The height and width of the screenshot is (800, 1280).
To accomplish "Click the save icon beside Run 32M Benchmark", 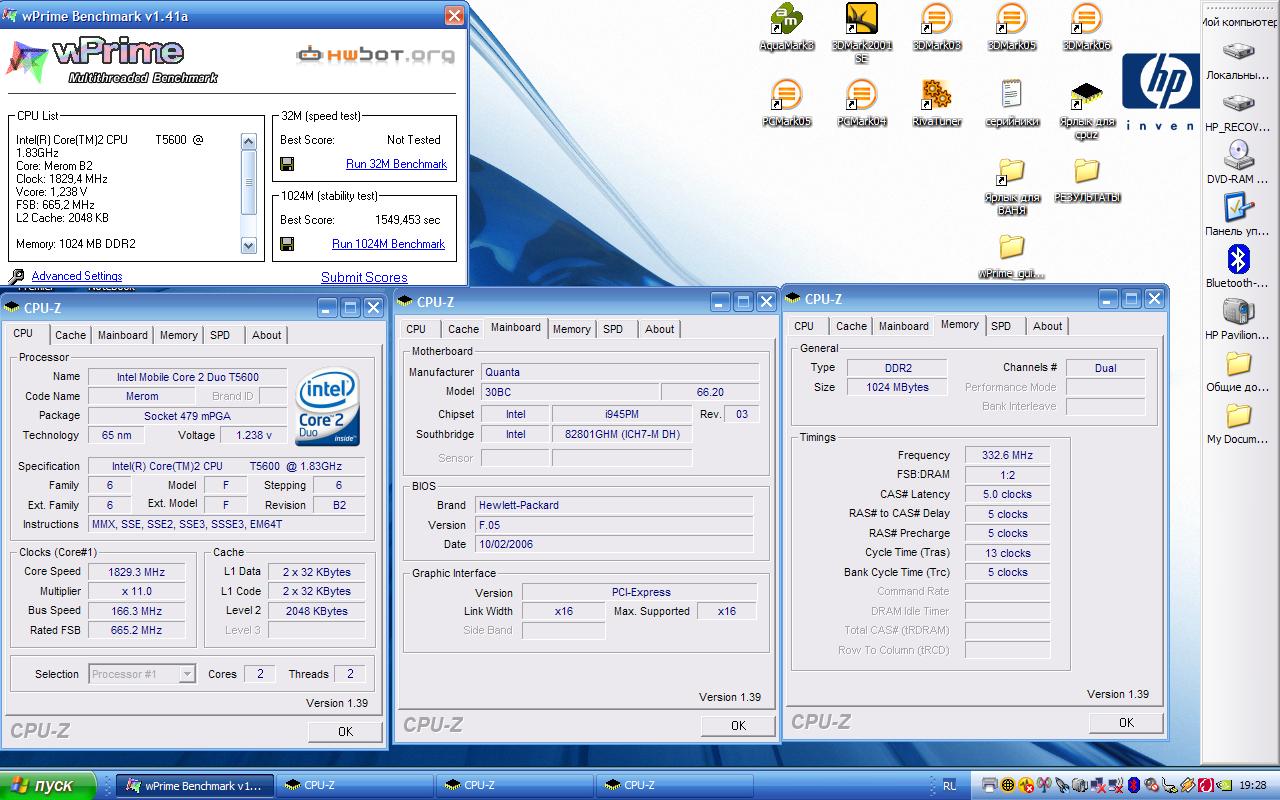I will pyautogui.click(x=287, y=164).
